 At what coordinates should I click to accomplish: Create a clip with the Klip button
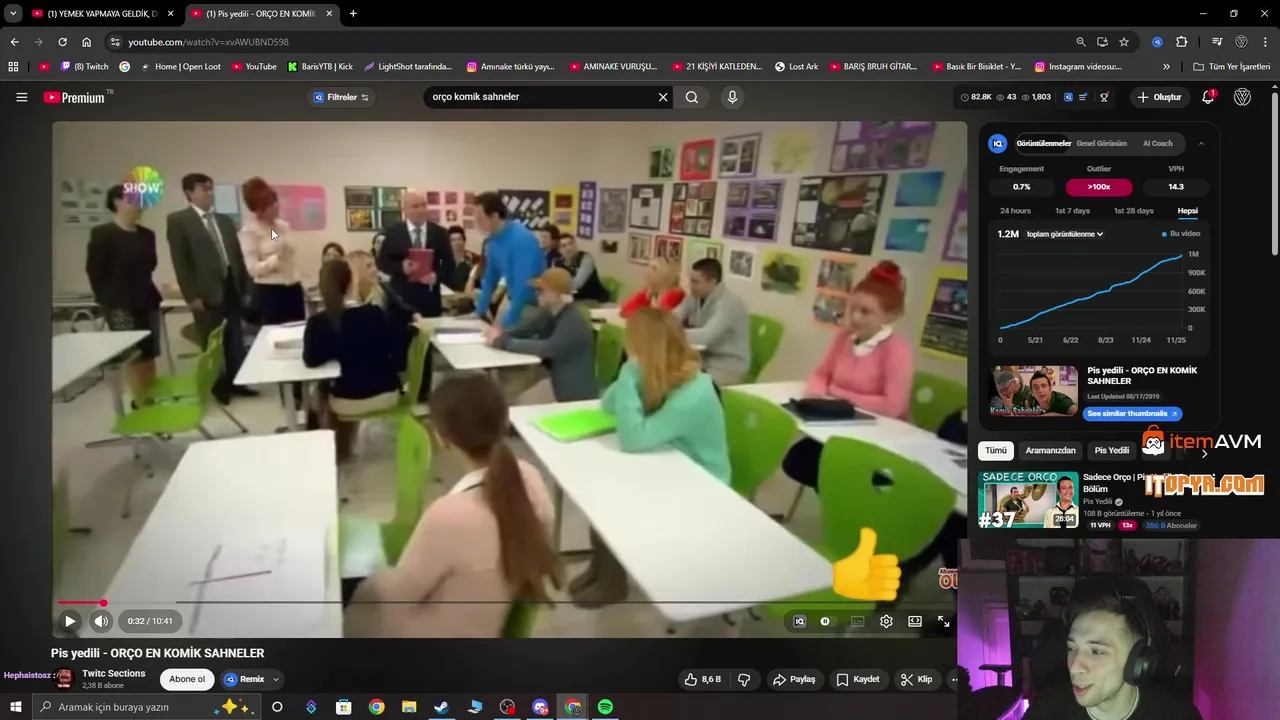916,679
